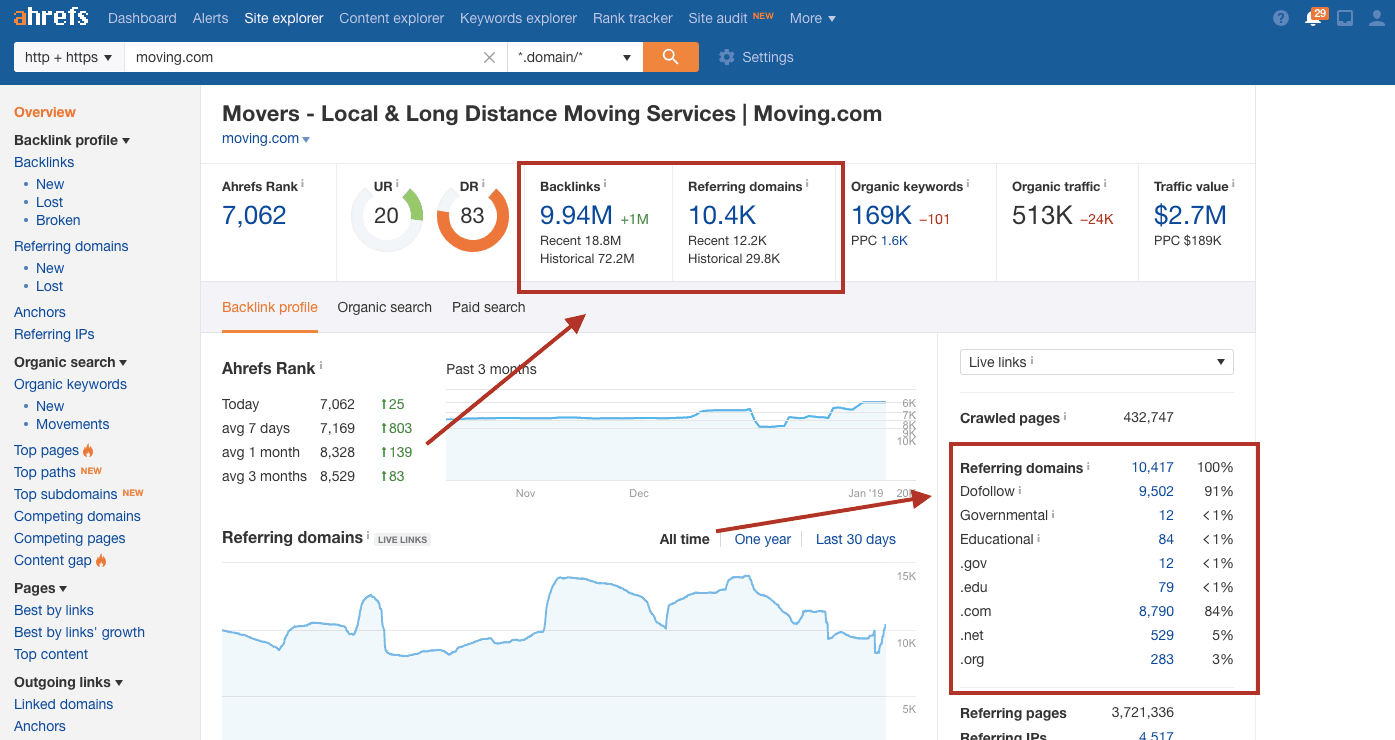Show Last 30 days referring domains range
Screen dimensions: 1395x740
pyautogui.click(x=856, y=539)
